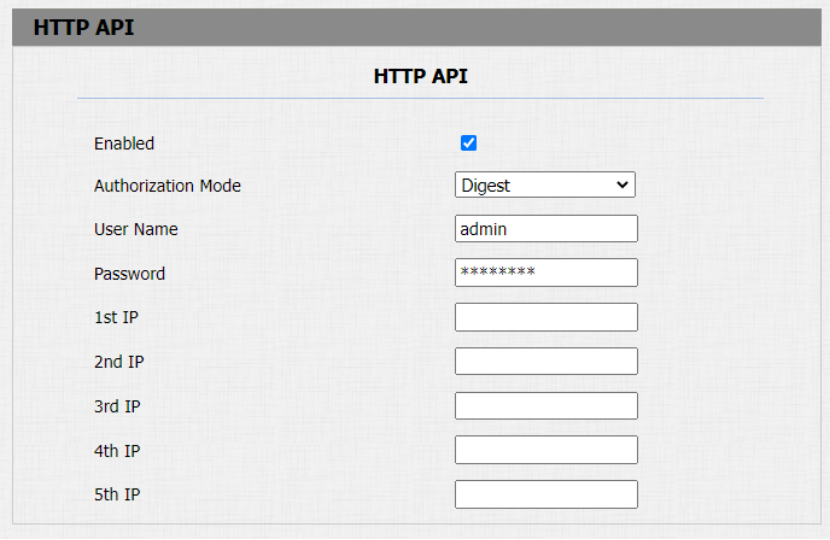Viewport: 830px width, 540px height.
Task: Focus the Password input field
Action: [x=546, y=273]
